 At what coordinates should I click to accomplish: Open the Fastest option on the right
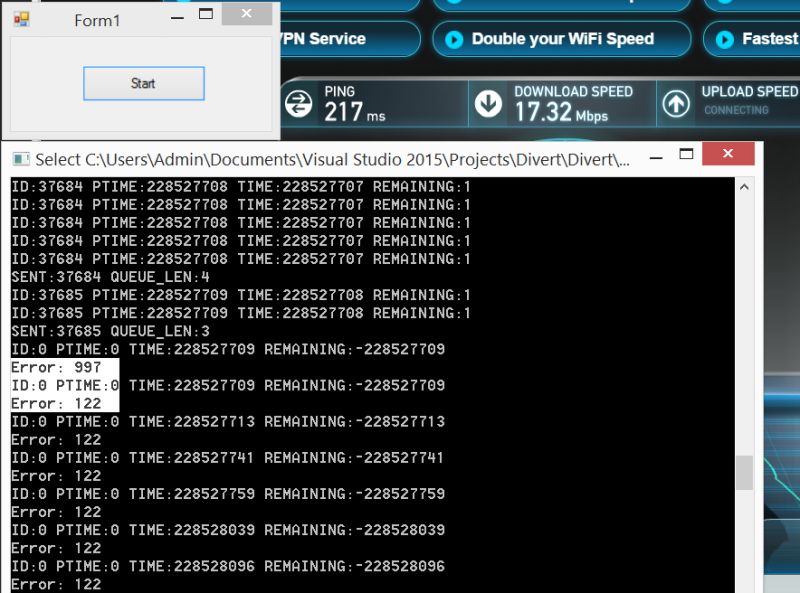pyautogui.click(x=762, y=40)
